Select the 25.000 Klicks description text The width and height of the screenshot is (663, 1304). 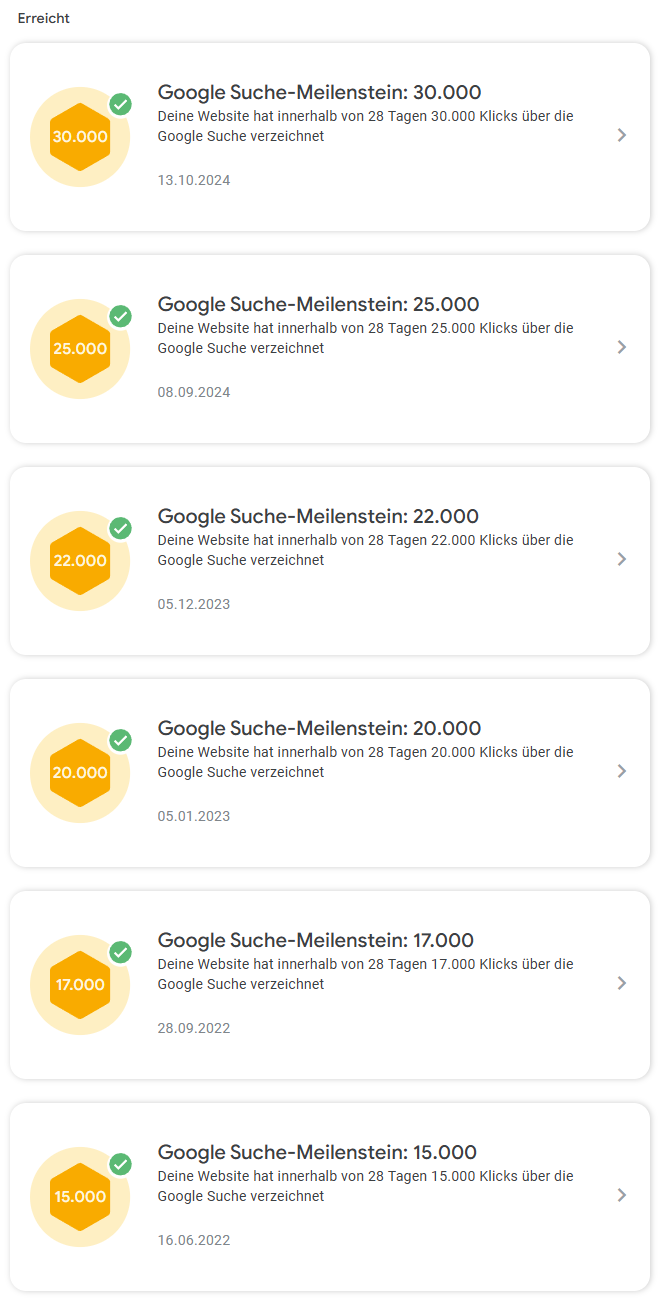point(365,338)
